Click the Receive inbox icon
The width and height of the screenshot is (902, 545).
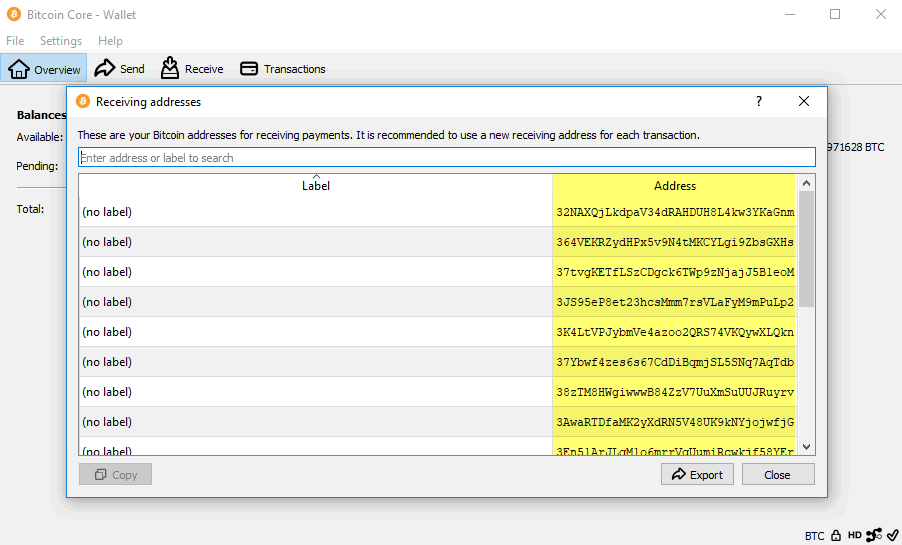click(170, 68)
